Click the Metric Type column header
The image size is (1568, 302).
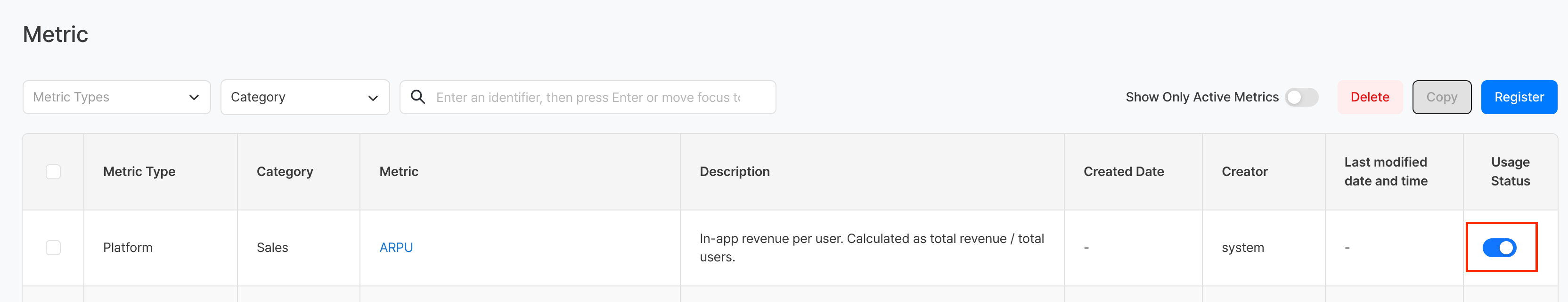(139, 171)
